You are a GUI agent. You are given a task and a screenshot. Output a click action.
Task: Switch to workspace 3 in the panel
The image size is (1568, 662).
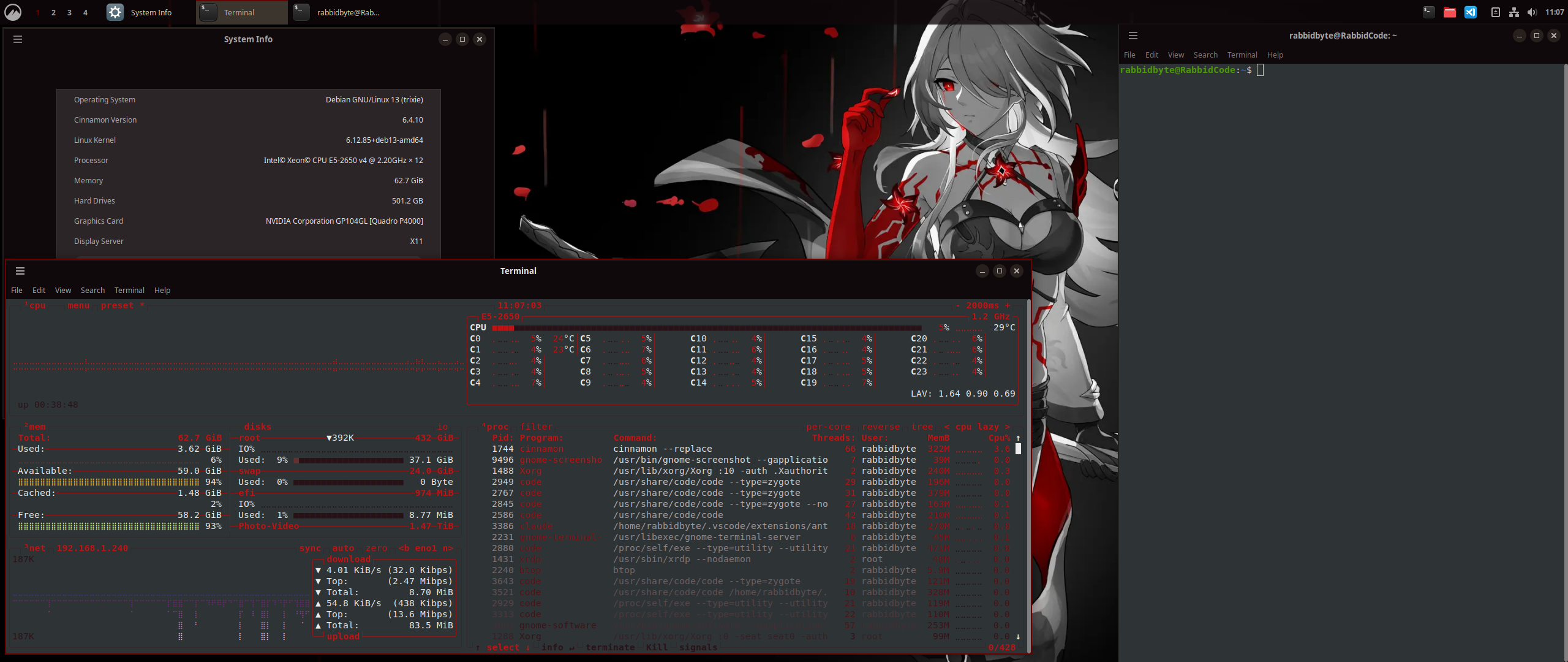[69, 12]
